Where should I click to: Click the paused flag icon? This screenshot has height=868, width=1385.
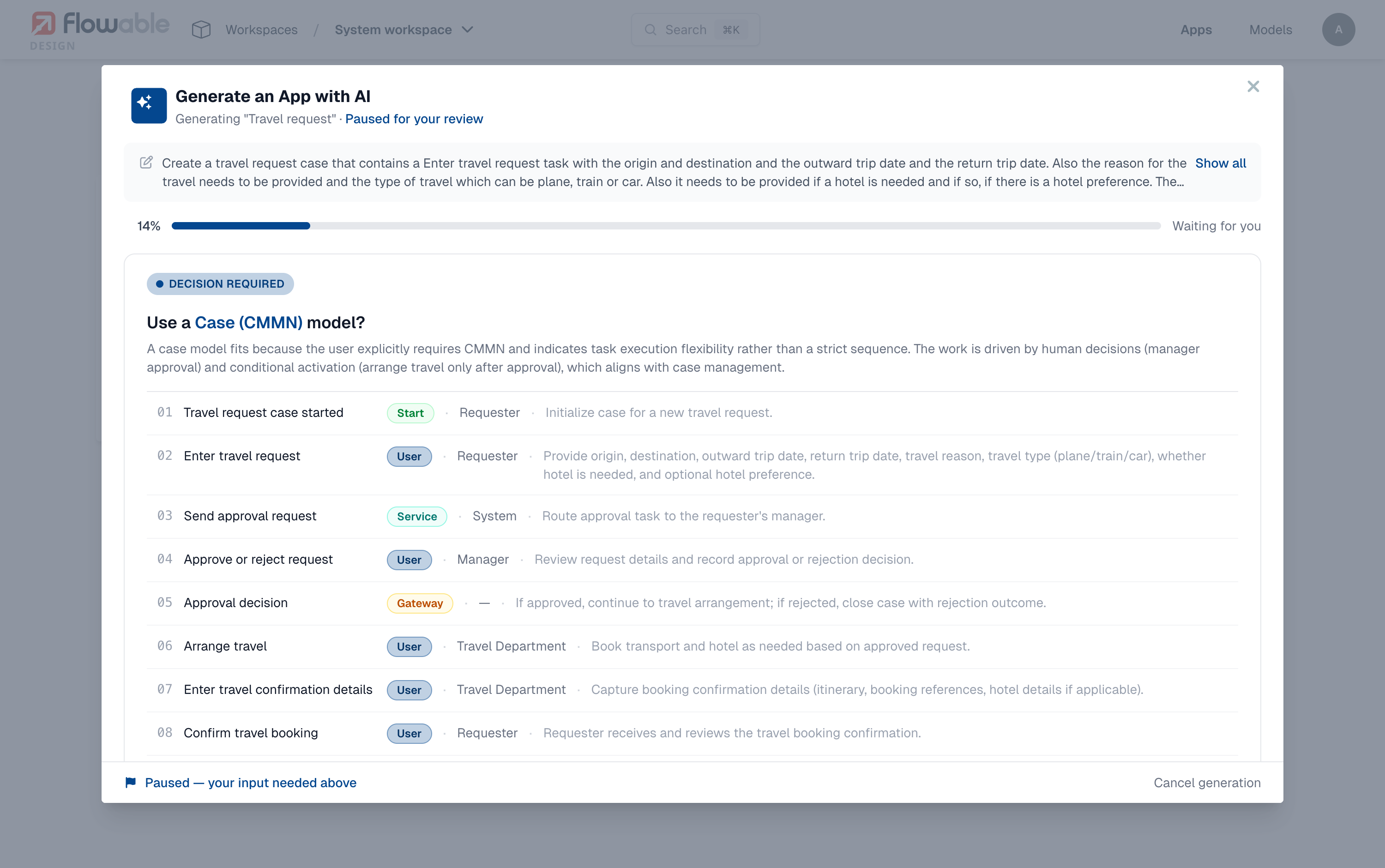(131, 783)
